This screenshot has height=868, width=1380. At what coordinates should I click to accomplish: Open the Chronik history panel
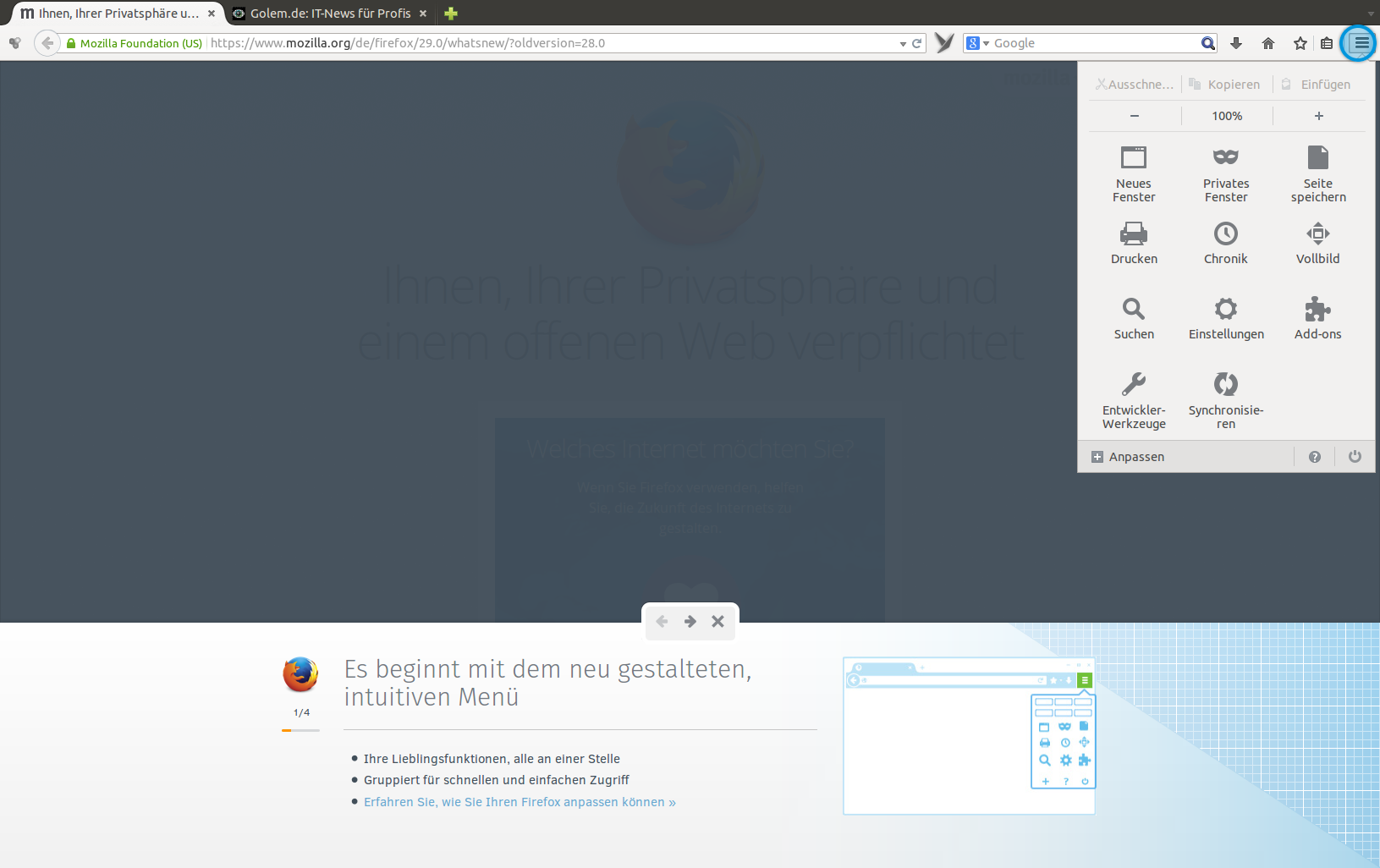coord(1226,243)
